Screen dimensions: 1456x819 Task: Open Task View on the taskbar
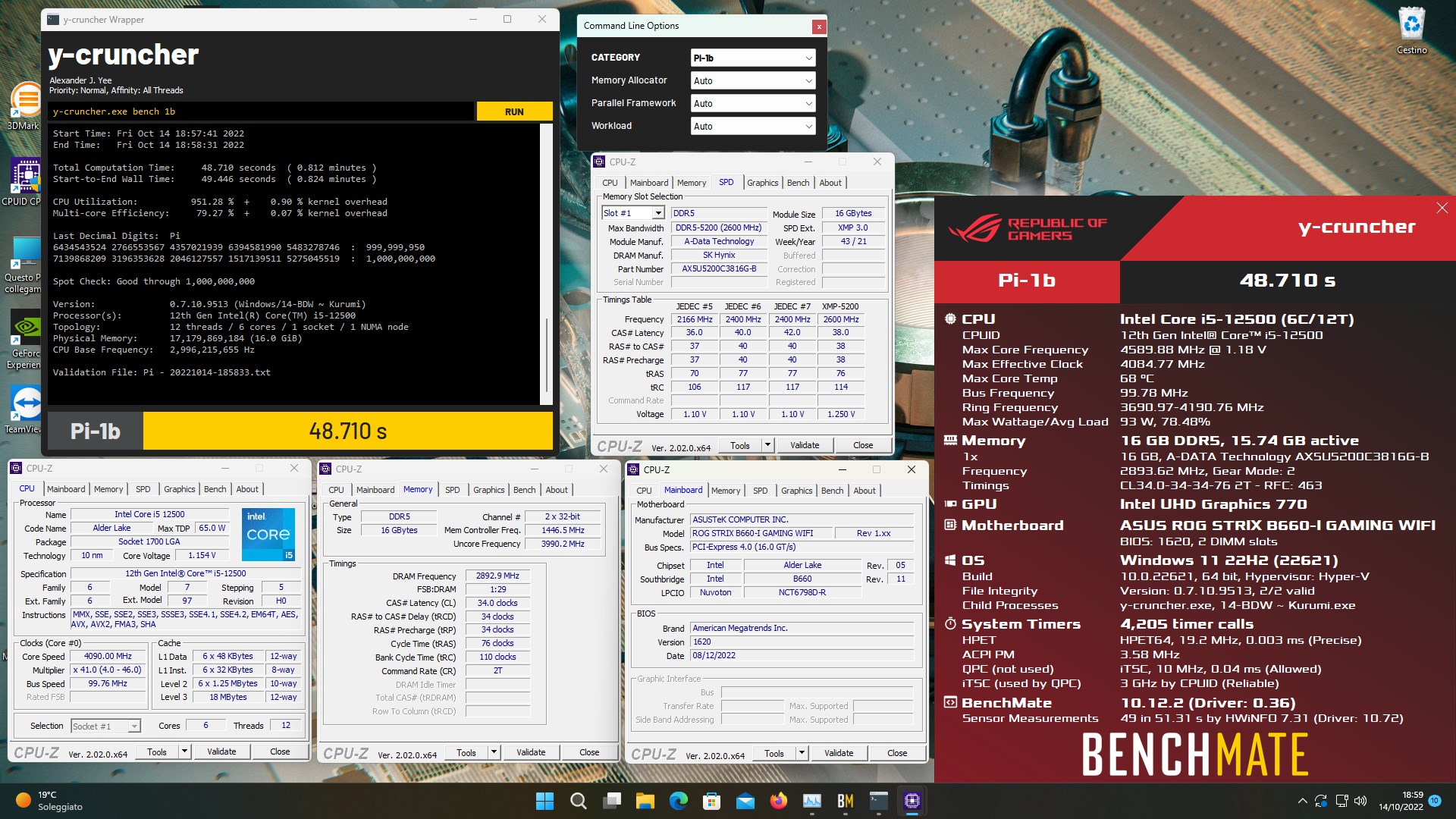pyautogui.click(x=611, y=801)
